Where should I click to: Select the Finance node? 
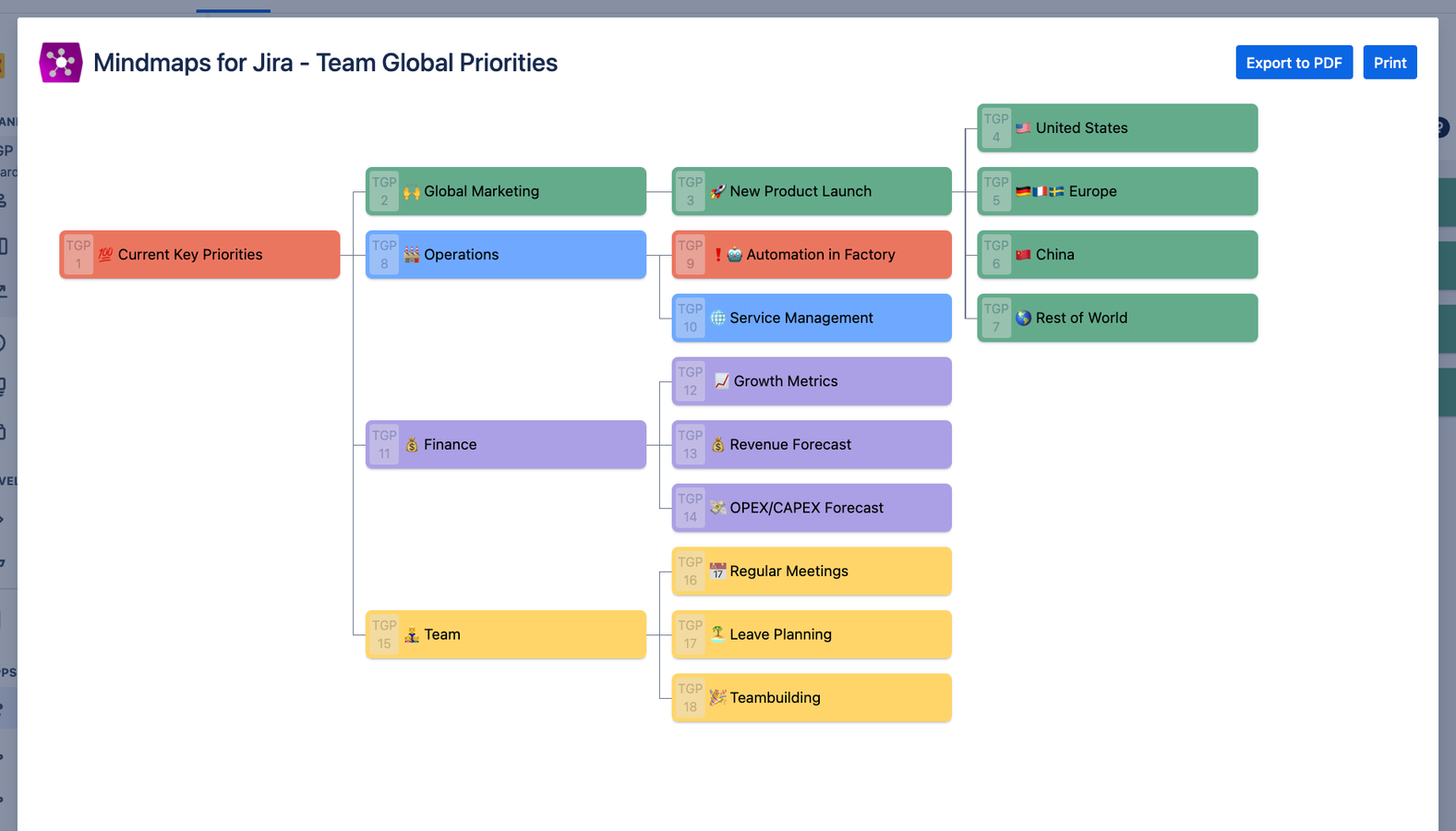click(506, 444)
